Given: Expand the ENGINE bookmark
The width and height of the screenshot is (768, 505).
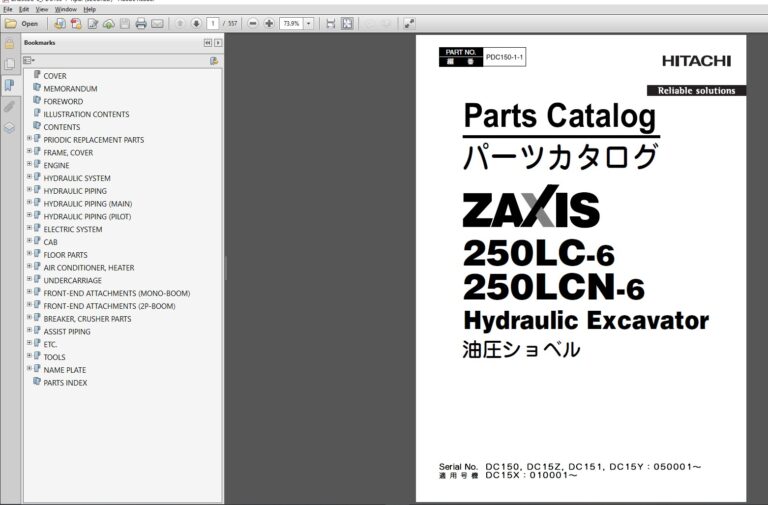Looking at the screenshot, I should coord(29,164).
